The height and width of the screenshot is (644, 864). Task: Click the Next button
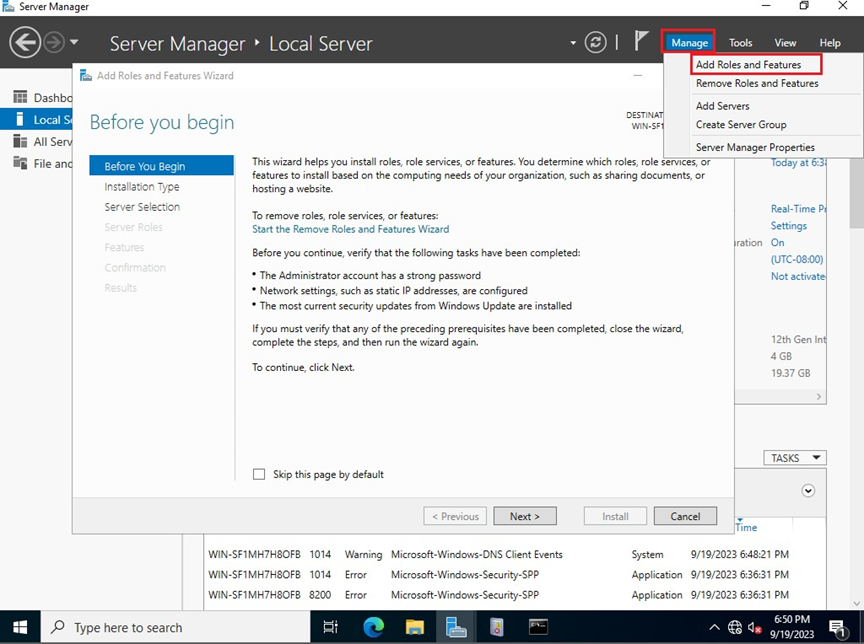(x=525, y=516)
